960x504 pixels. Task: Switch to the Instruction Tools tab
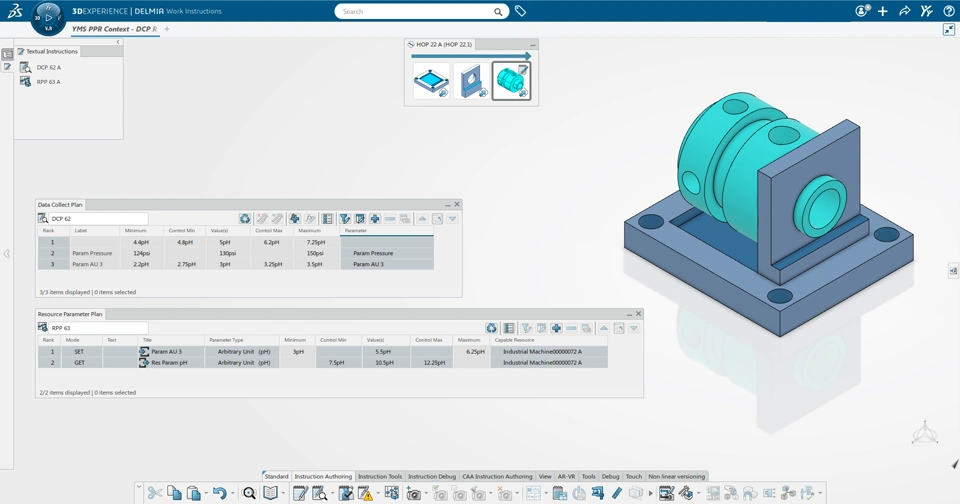380,476
